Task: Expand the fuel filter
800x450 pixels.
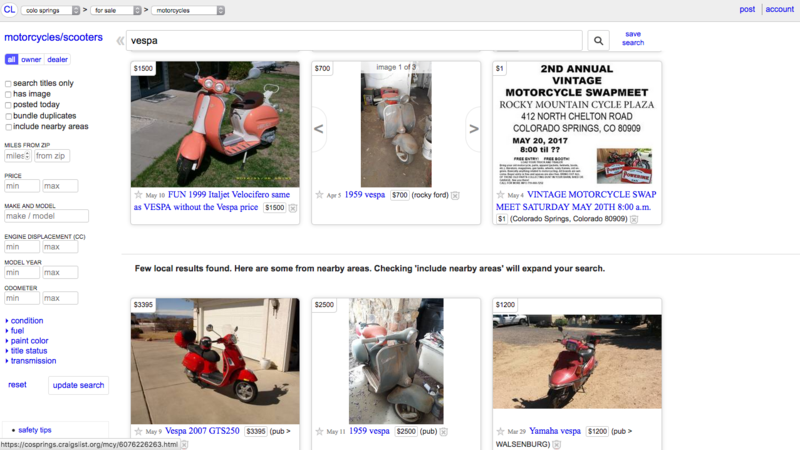Action: (x=15, y=331)
